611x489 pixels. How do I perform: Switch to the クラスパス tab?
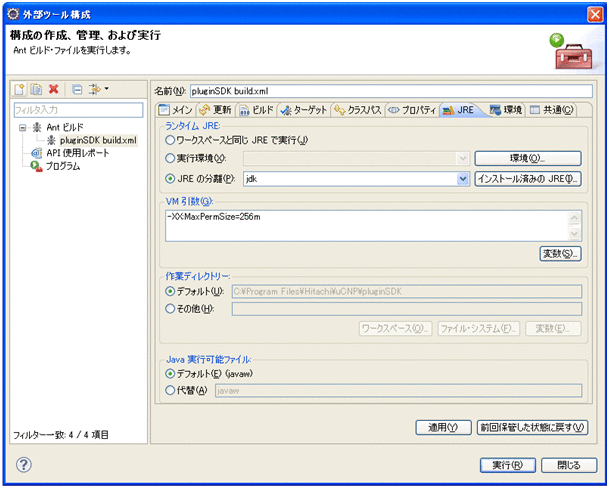point(358,110)
